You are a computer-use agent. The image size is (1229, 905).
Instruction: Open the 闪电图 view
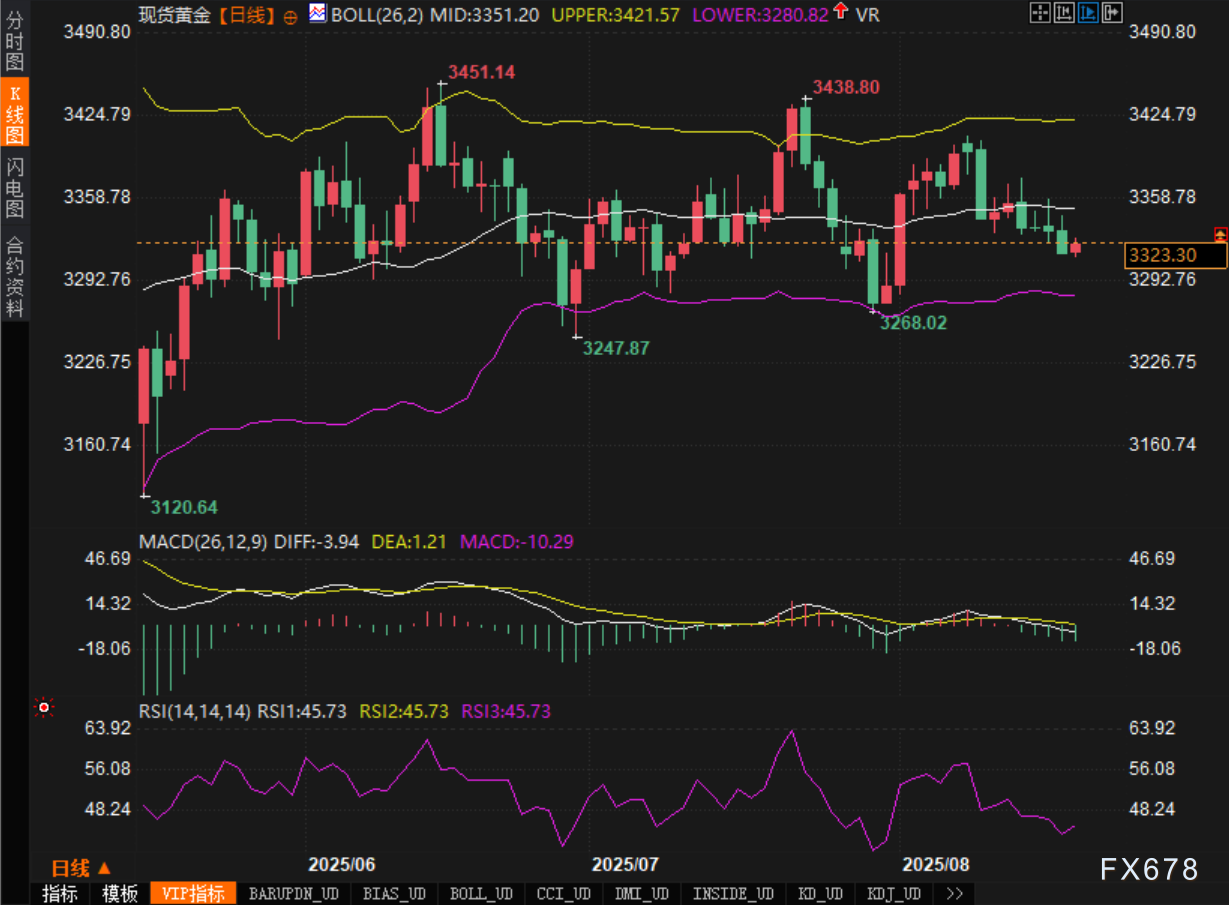point(15,188)
